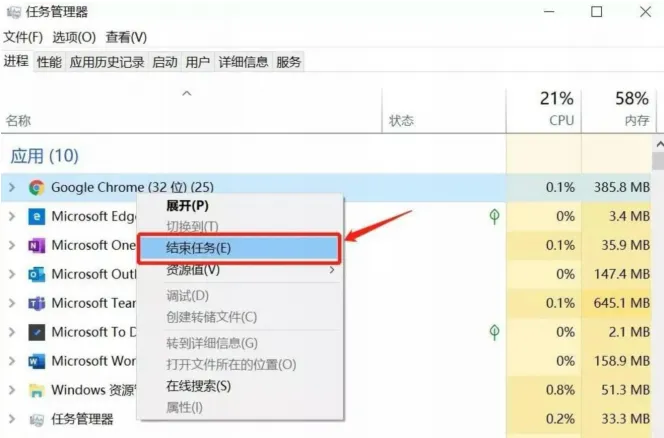Expand the Google Chrome process group
The width and height of the screenshot is (664, 438).
click(12, 187)
